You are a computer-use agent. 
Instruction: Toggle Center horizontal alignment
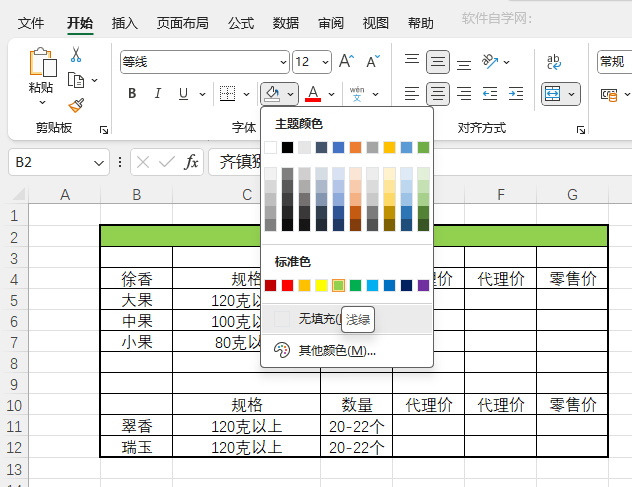[438, 94]
